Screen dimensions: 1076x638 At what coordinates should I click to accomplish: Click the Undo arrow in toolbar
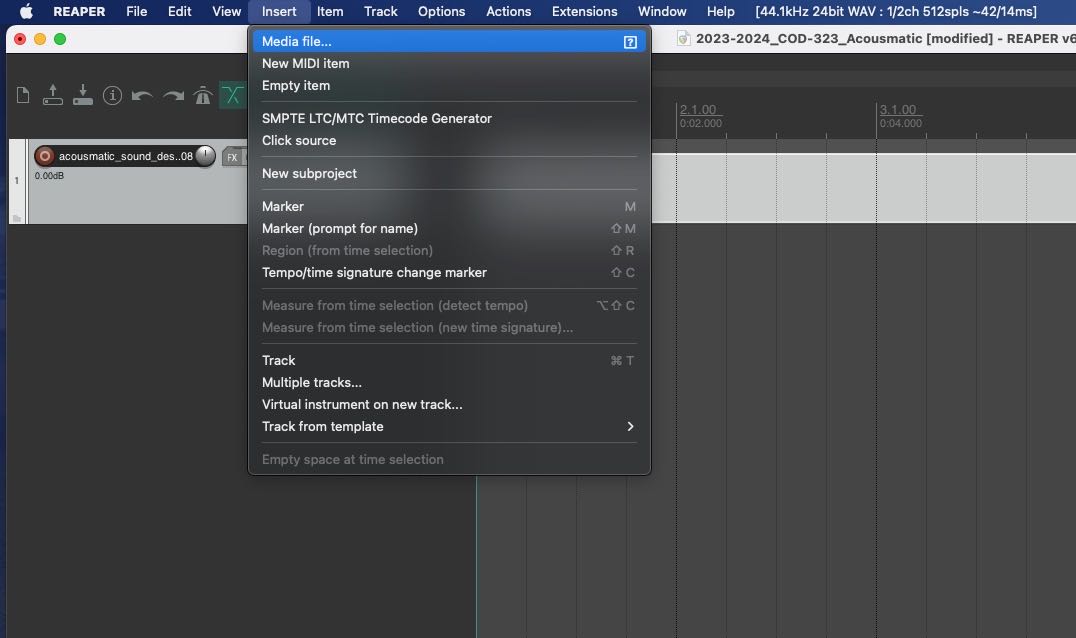click(x=143, y=96)
